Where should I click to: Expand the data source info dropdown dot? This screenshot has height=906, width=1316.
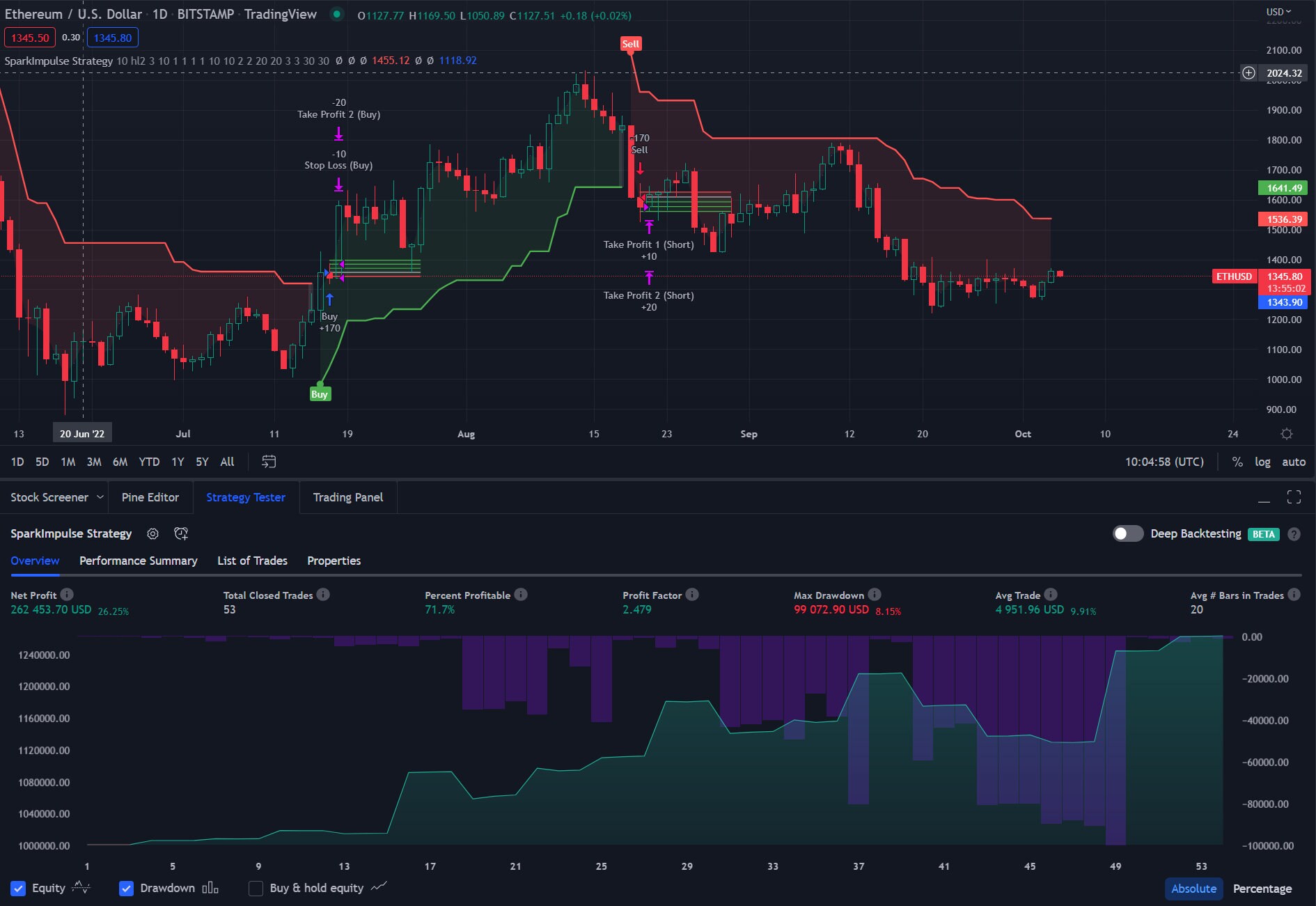(x=336, y=13)
